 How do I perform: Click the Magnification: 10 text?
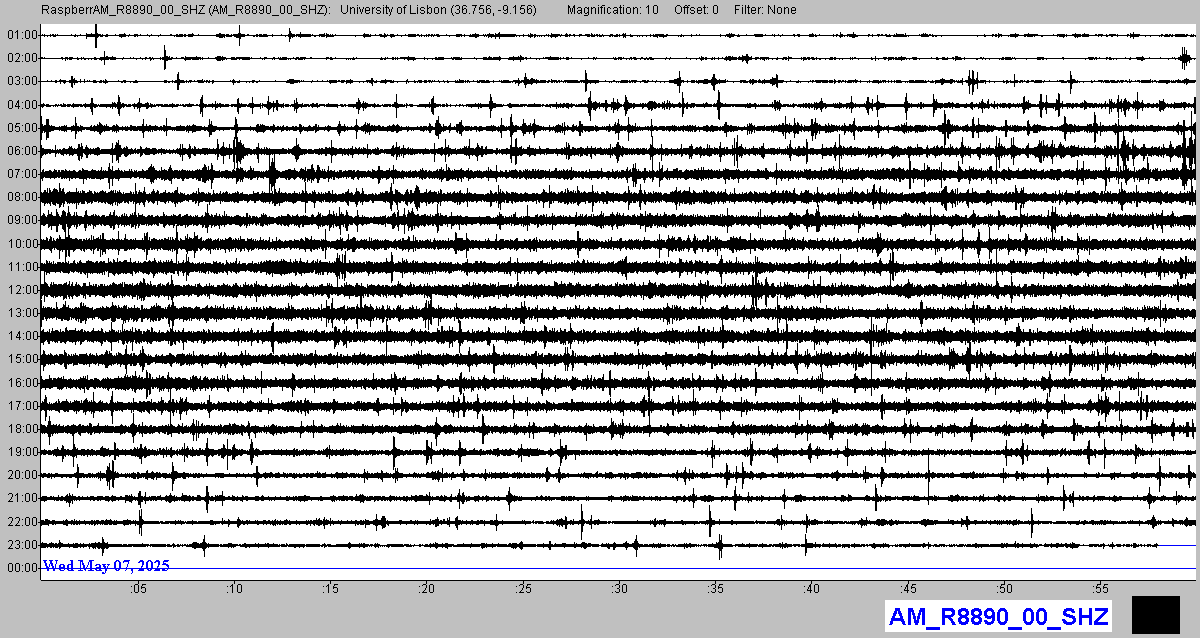coord(612,10)
